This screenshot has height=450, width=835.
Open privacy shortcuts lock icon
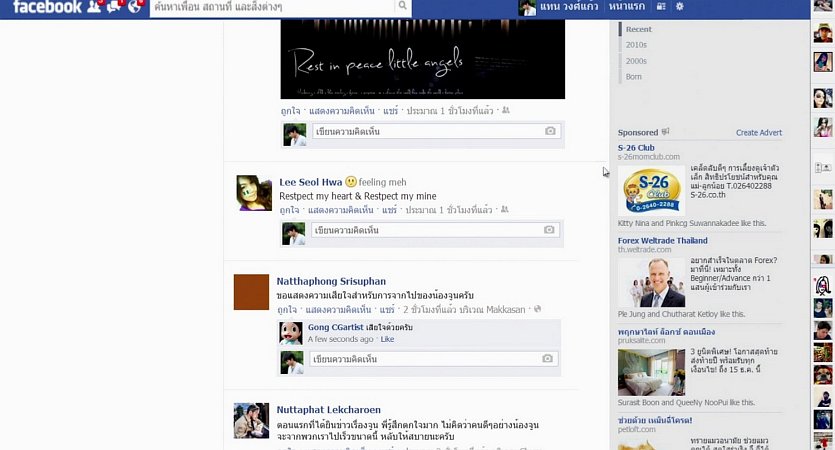point(661,7)
